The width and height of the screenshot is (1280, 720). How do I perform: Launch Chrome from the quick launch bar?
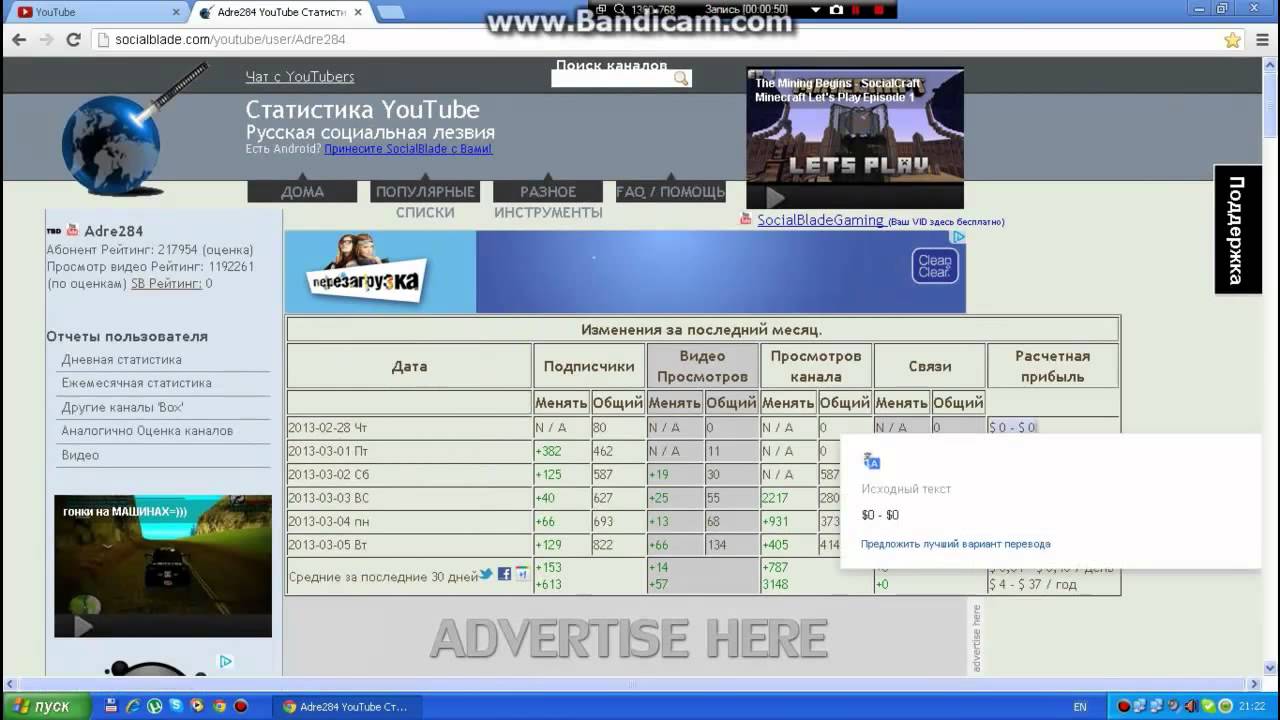click(x=219, y=706)
